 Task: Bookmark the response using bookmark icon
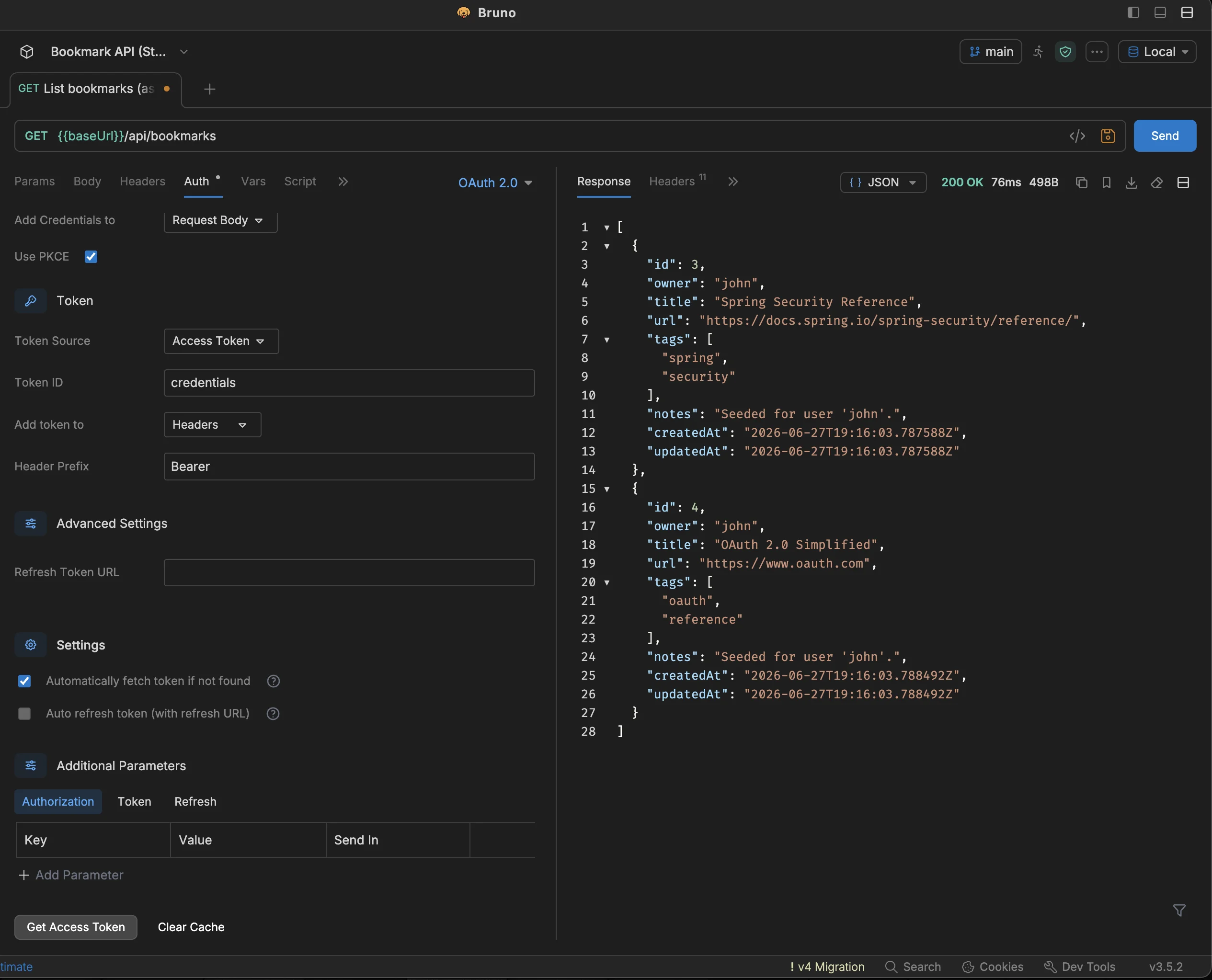click(1106, 183)
